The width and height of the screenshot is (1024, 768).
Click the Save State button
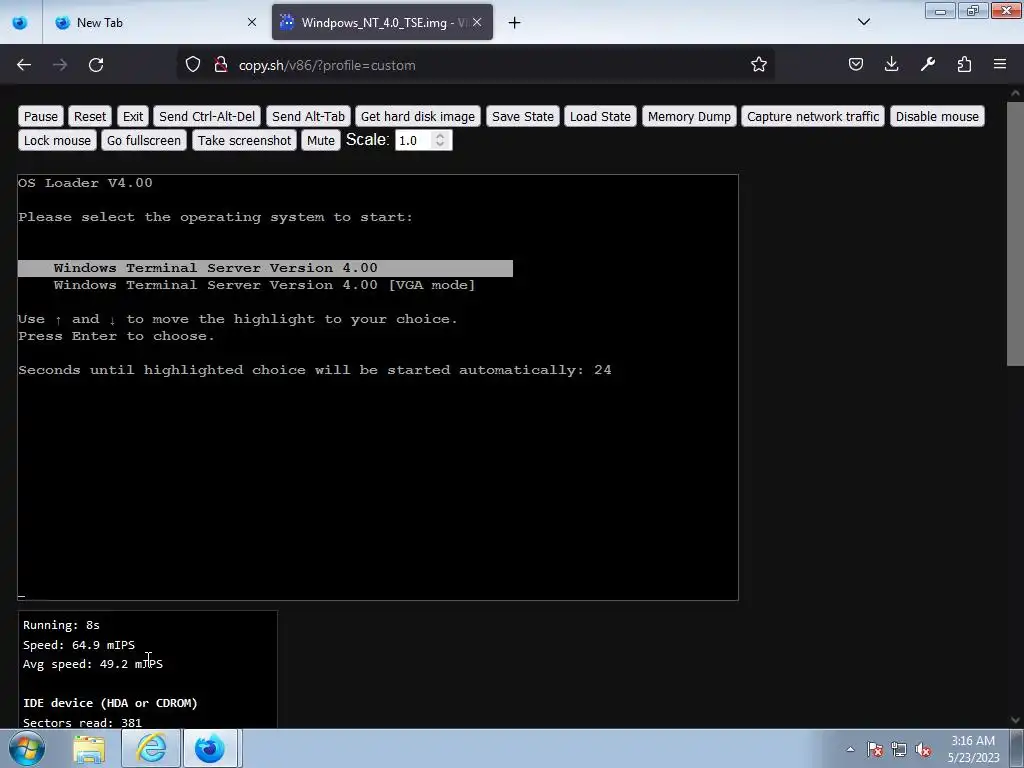(x=522, y=116)
